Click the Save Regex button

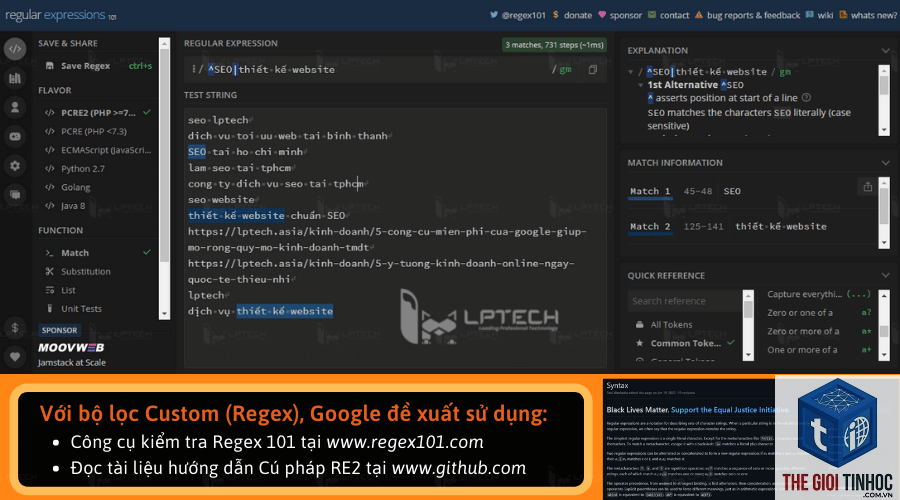98,66
